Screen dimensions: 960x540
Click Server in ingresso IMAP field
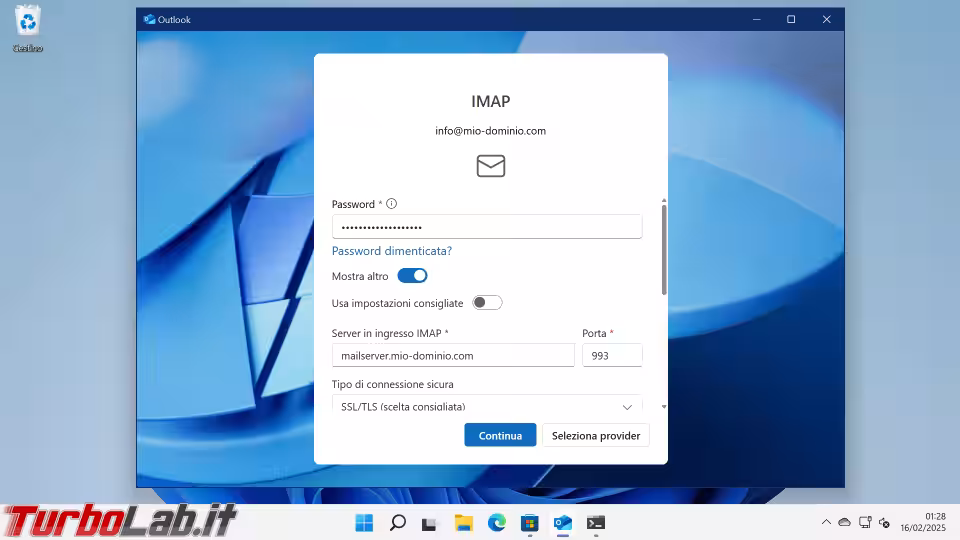453,355
